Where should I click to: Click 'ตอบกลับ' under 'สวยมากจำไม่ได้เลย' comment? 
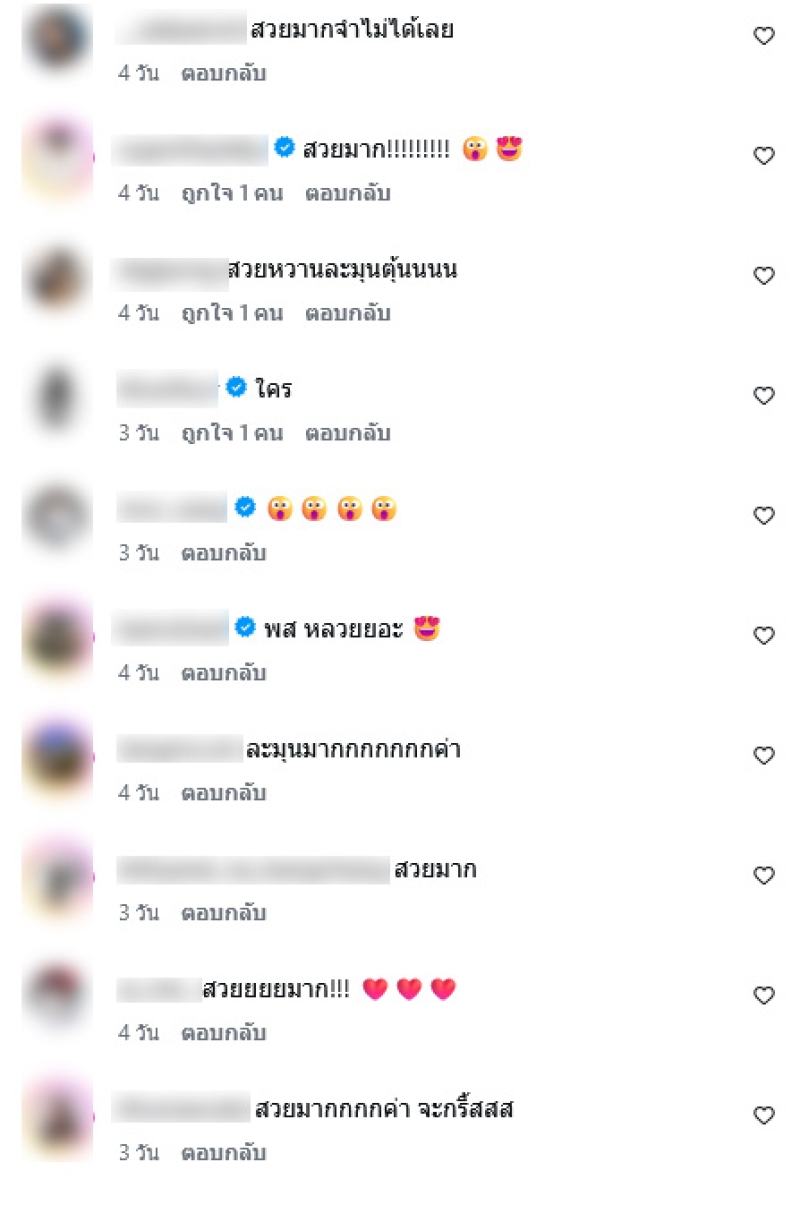(224, 73)
